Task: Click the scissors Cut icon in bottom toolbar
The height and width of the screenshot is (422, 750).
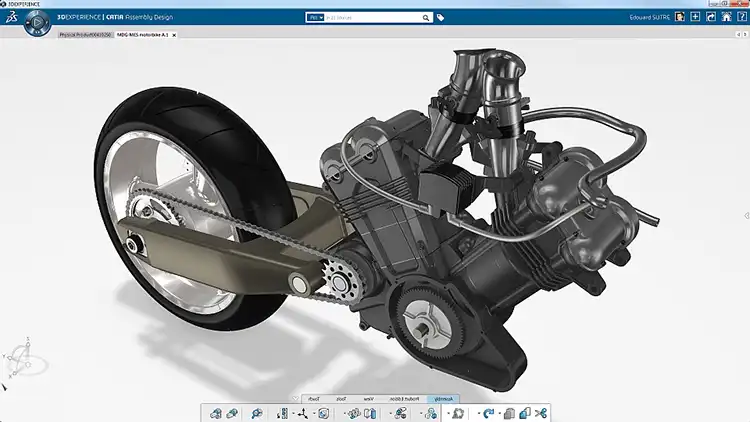Action: click(x=542, y=412)
